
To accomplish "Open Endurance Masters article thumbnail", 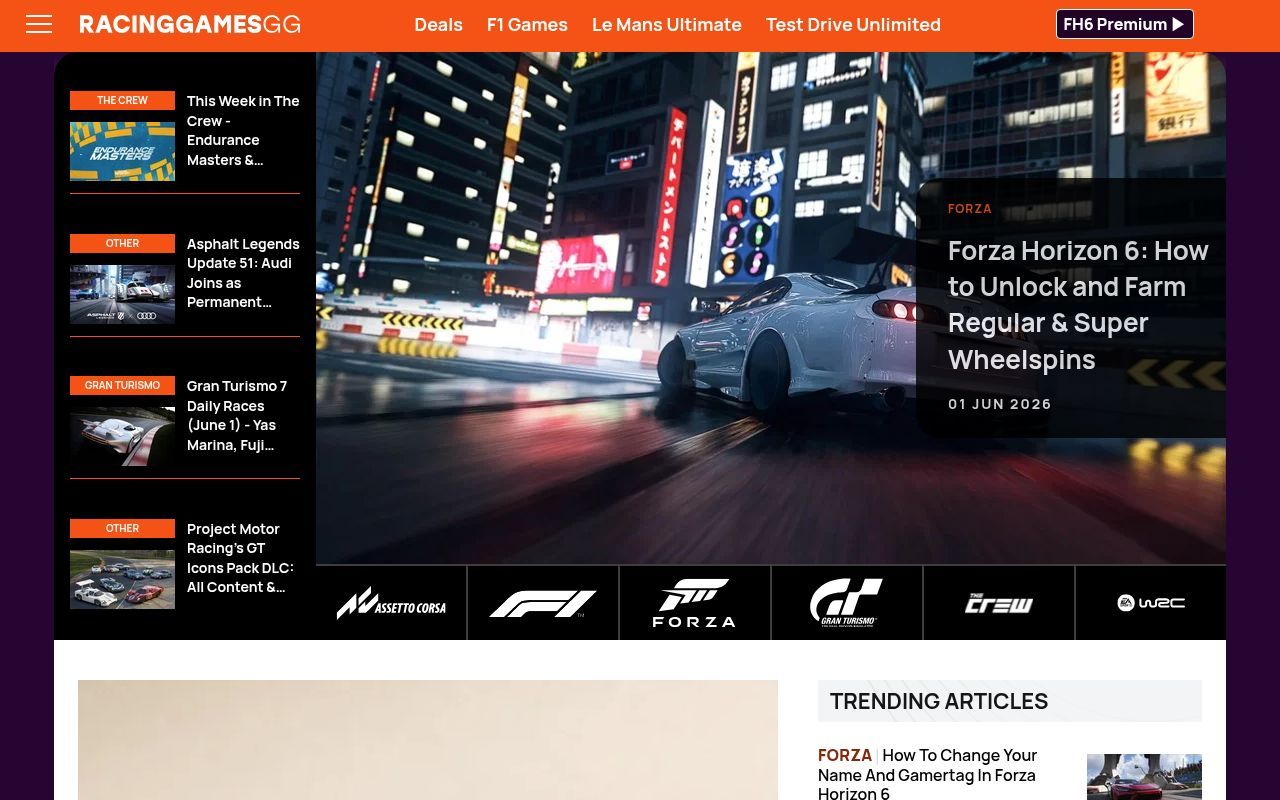I will click(x=122, y=151).
